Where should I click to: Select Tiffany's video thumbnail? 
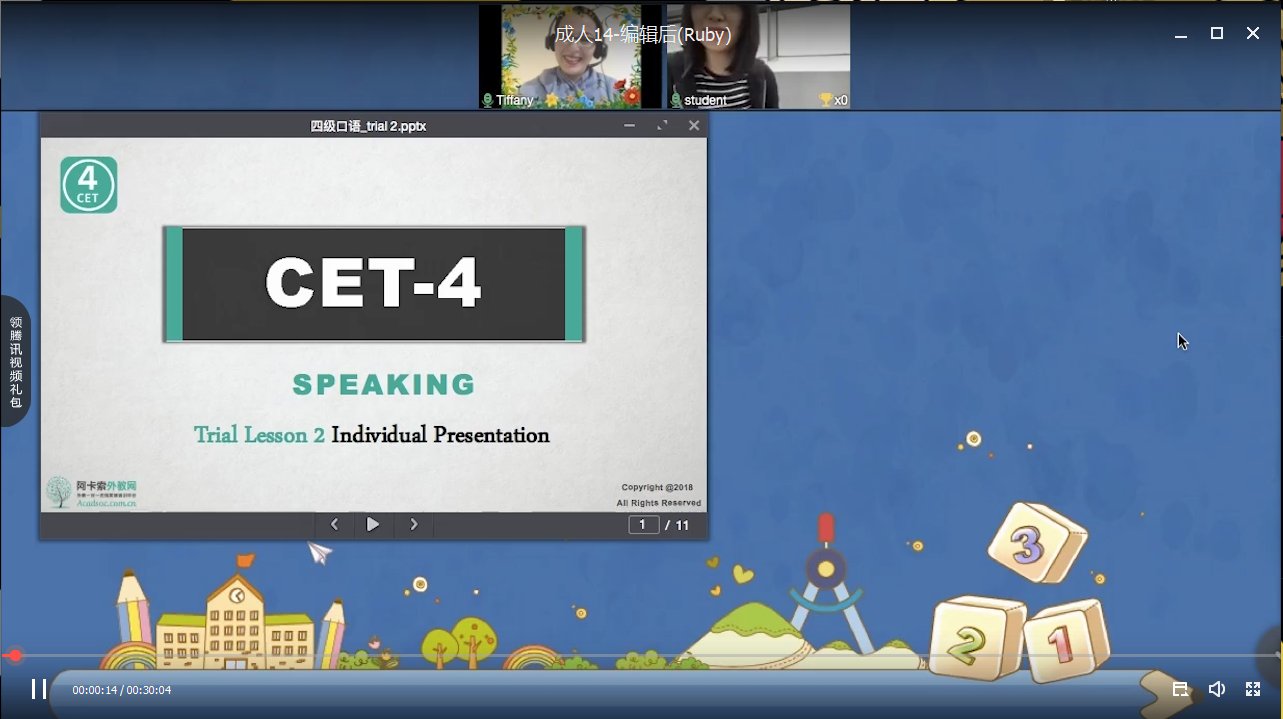pos(570,55)
